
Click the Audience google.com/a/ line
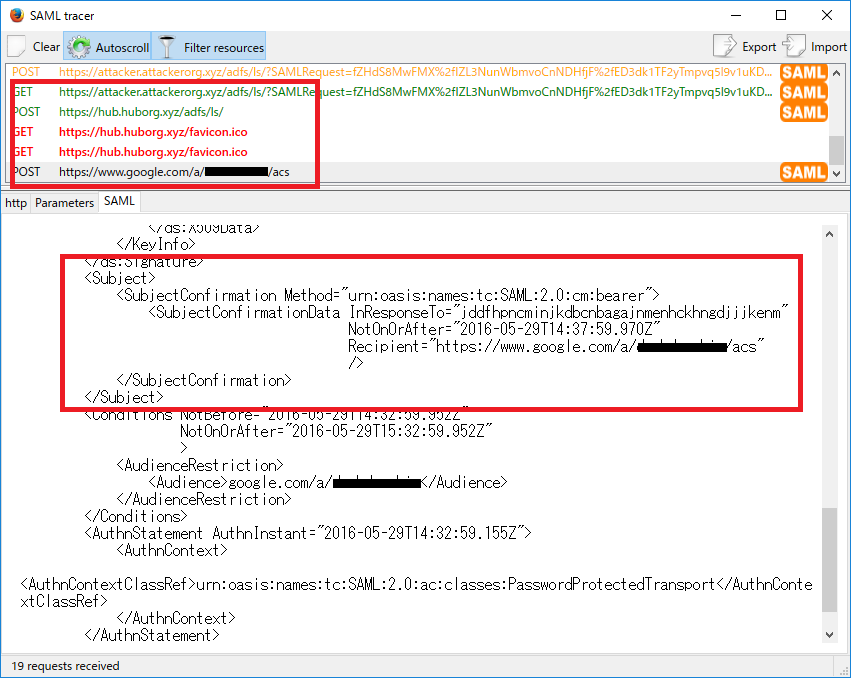pos(328,482)
